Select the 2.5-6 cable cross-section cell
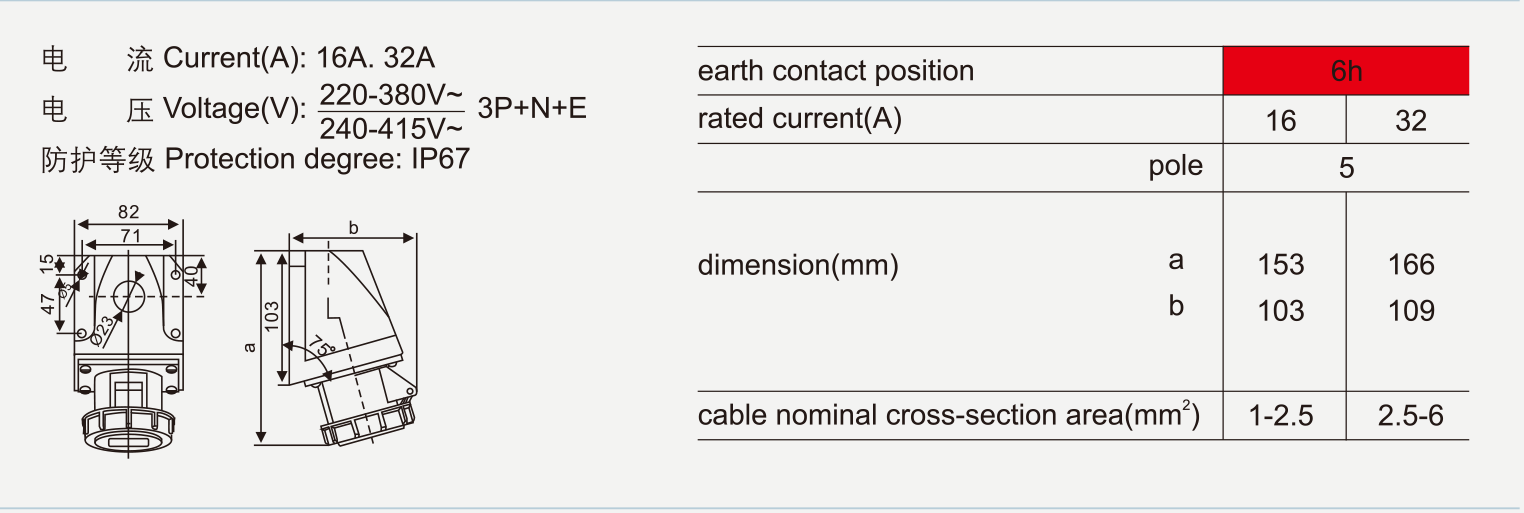 click(x=1410, y=416)
